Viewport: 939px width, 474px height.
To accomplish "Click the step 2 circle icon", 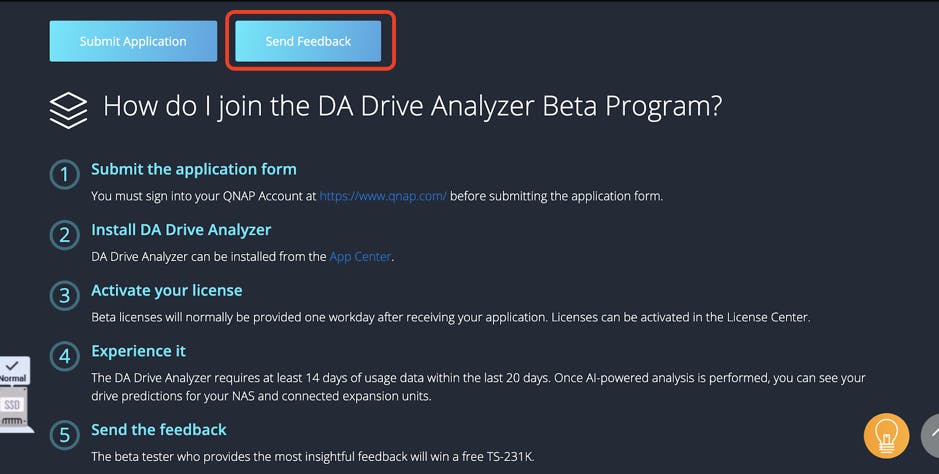I will pyautogui.click(x=64, y=236).
